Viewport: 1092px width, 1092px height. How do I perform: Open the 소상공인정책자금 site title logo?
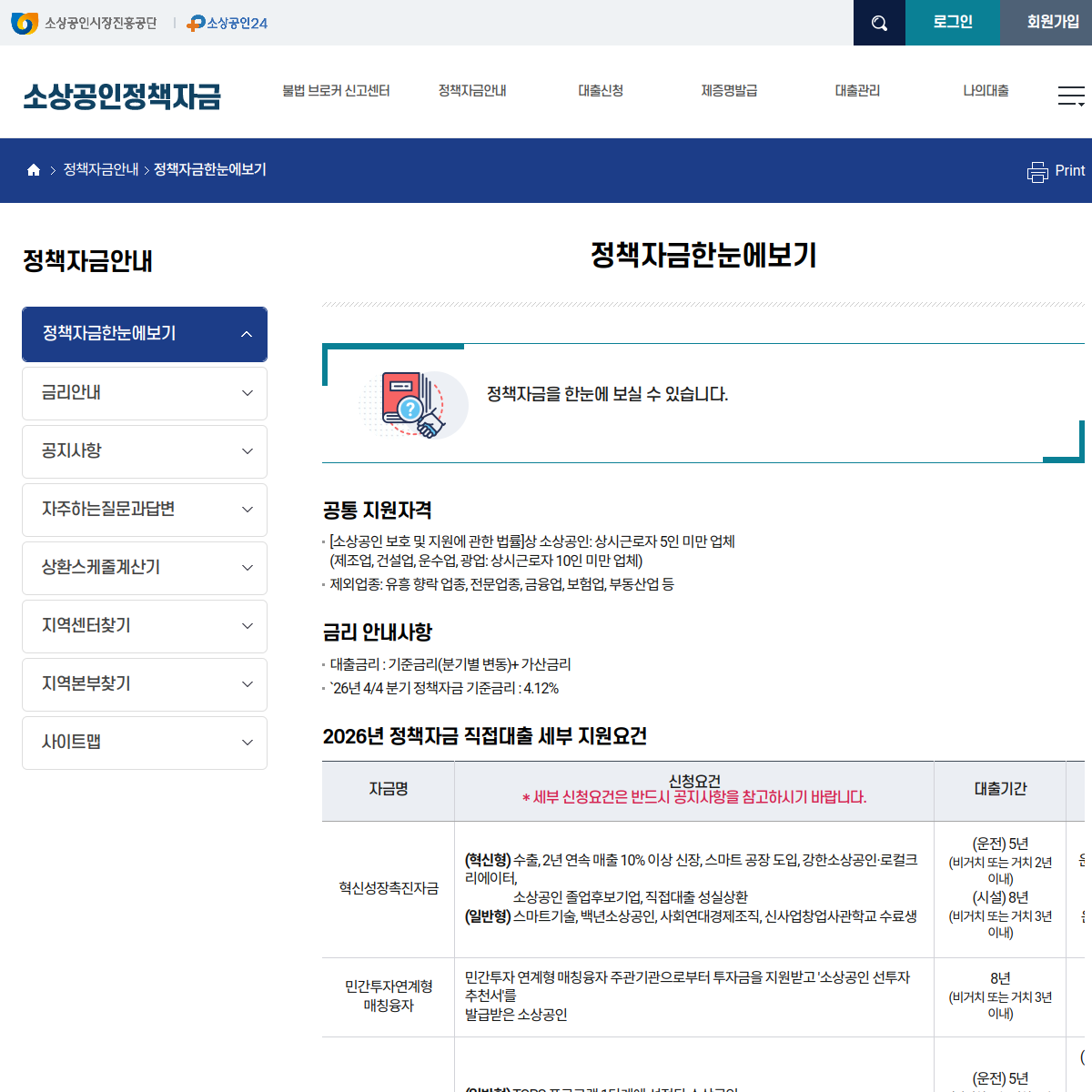click(x=122, y=96)
